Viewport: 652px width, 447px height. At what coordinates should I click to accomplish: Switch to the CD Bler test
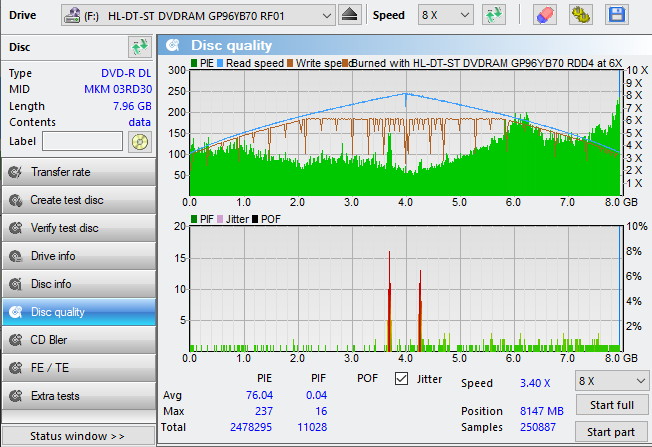(x=78, y=340)
